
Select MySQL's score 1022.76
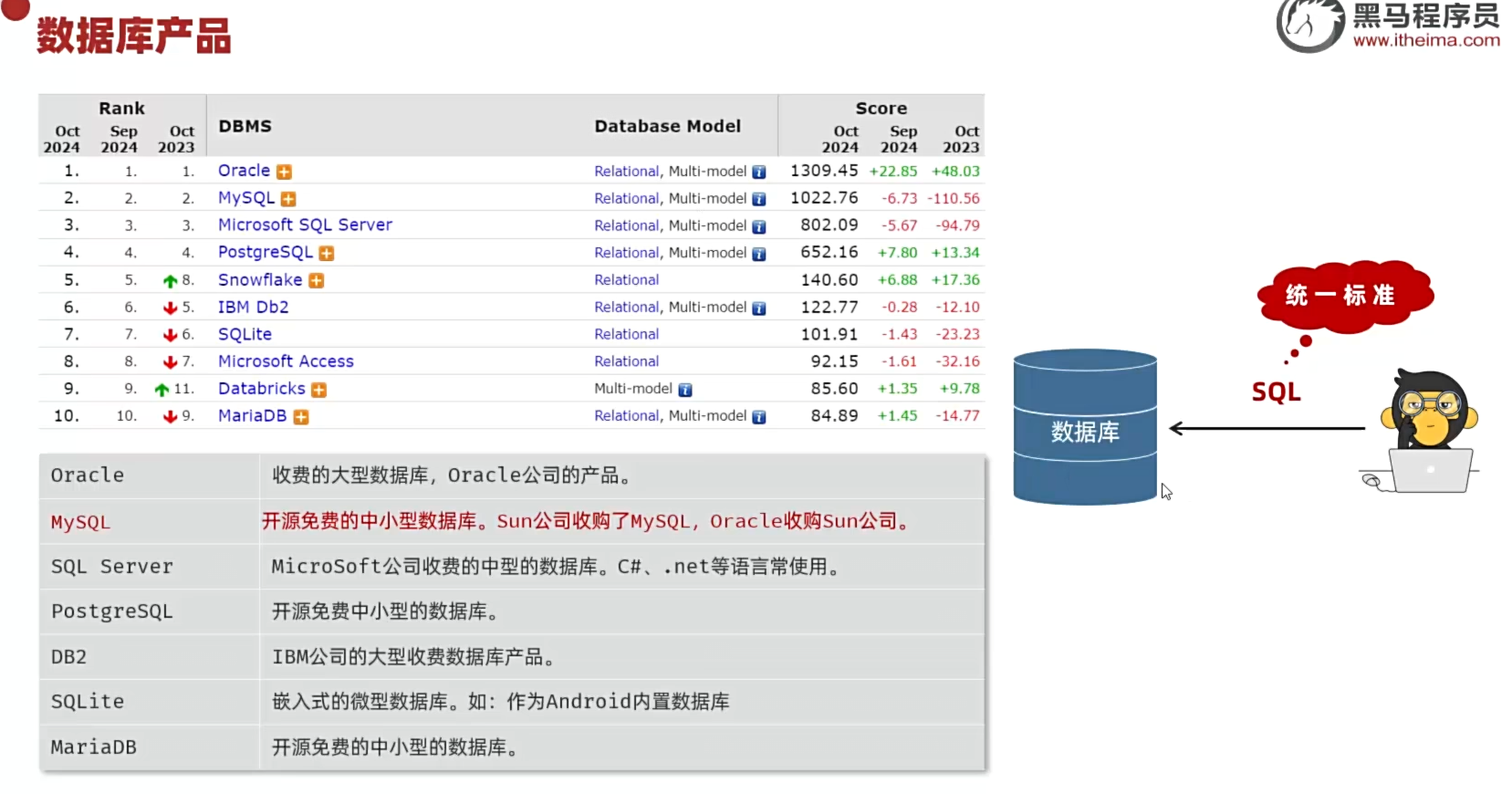824,198
